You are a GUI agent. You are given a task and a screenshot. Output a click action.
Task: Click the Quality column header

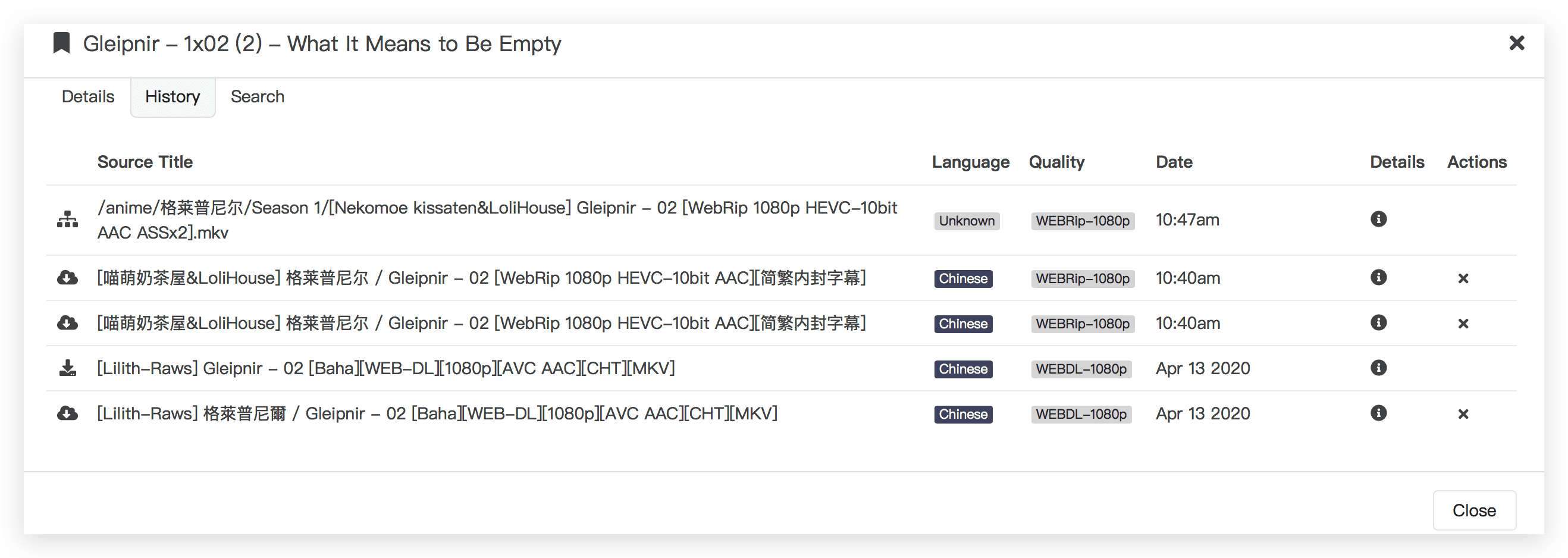pos(1056,162)
